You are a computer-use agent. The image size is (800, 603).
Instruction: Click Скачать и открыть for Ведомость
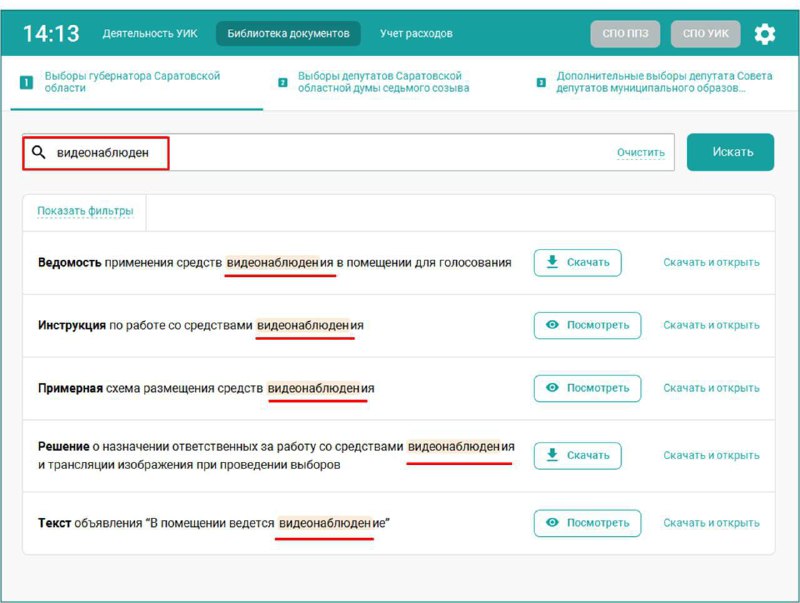click(711, 262)
